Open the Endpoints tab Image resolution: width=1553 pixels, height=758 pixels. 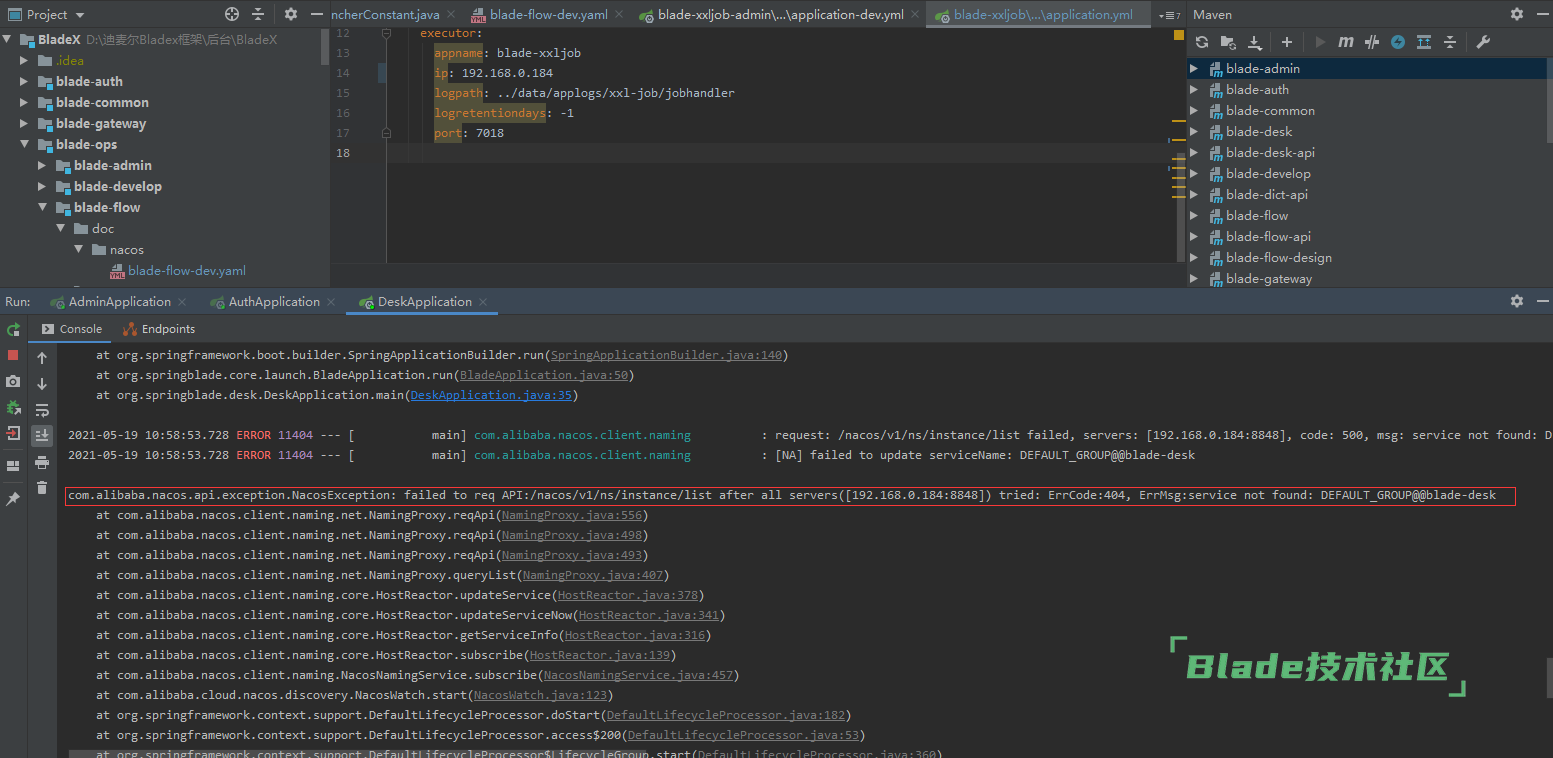[159, 329]
